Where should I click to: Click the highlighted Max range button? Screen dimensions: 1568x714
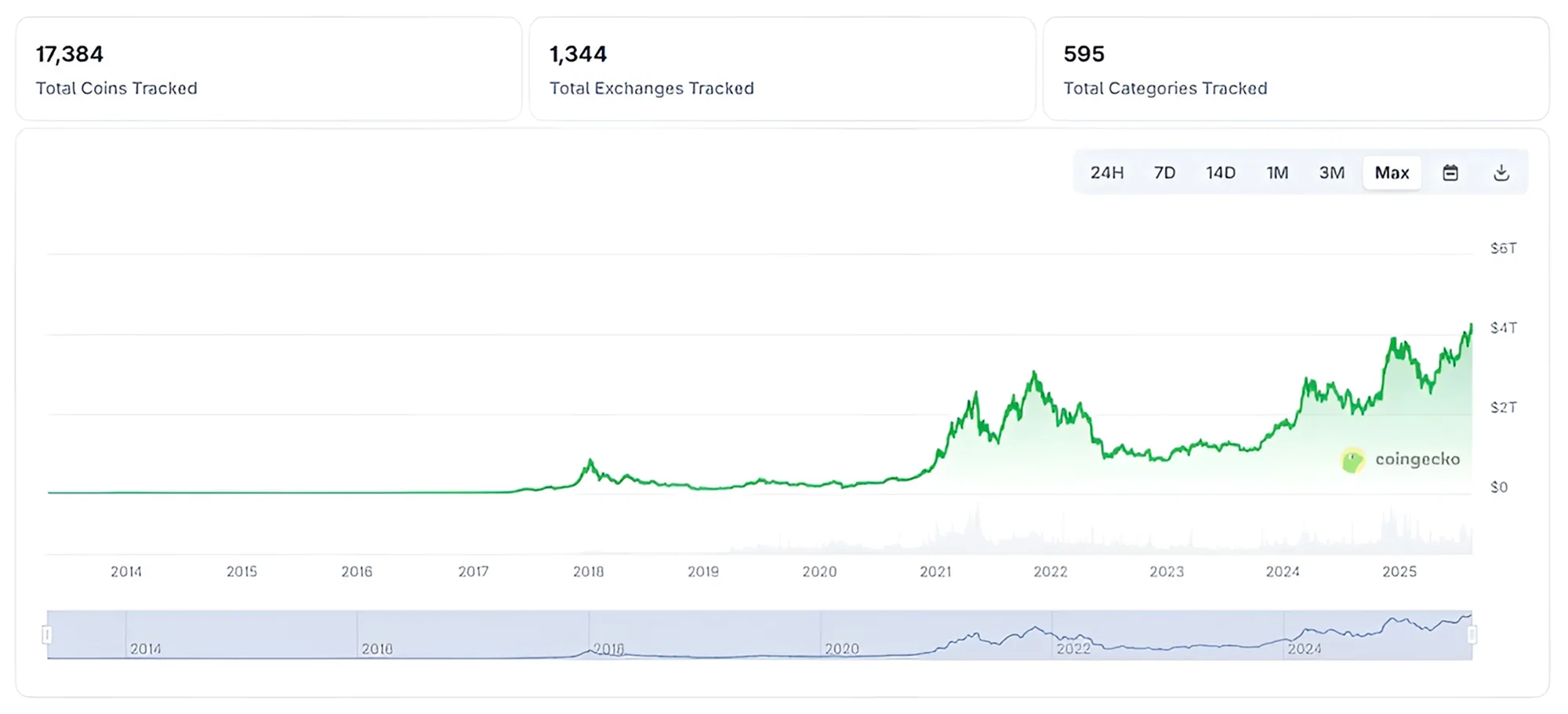click(1392, 172)
